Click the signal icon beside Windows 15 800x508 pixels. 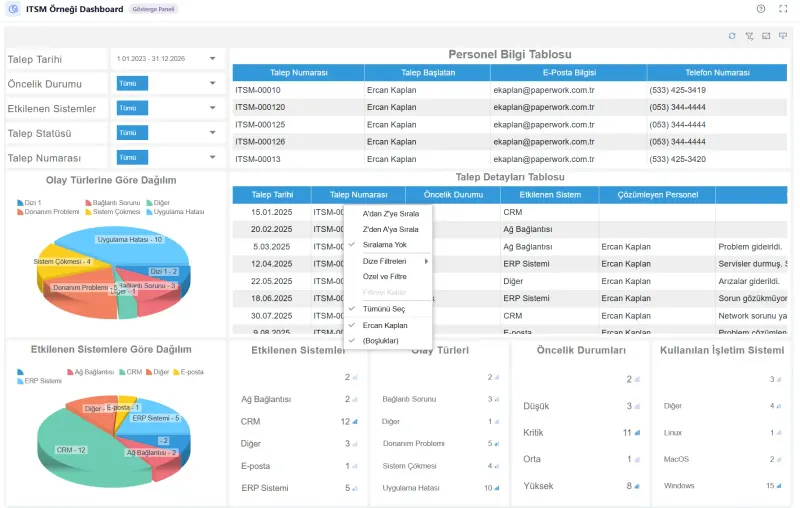(779, 486)
